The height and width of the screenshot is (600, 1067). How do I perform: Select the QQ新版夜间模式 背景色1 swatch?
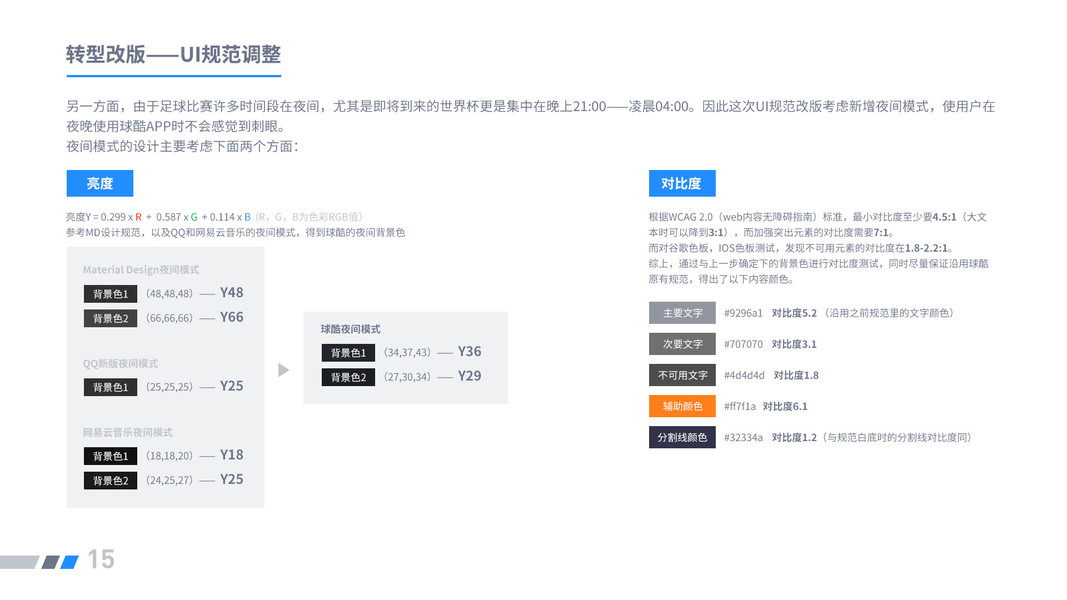click(110, 387)
